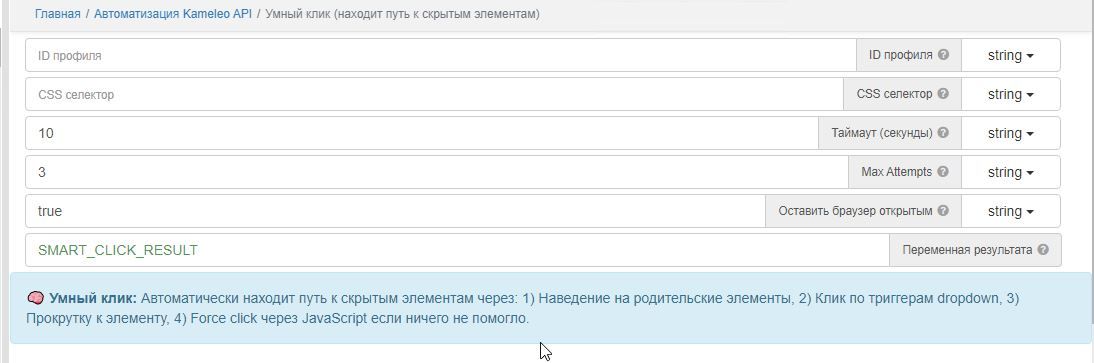The height and width of the screenshot is (363, 1094).
Task: Click the Умный клик breadcrumb text
Action: 403,14
